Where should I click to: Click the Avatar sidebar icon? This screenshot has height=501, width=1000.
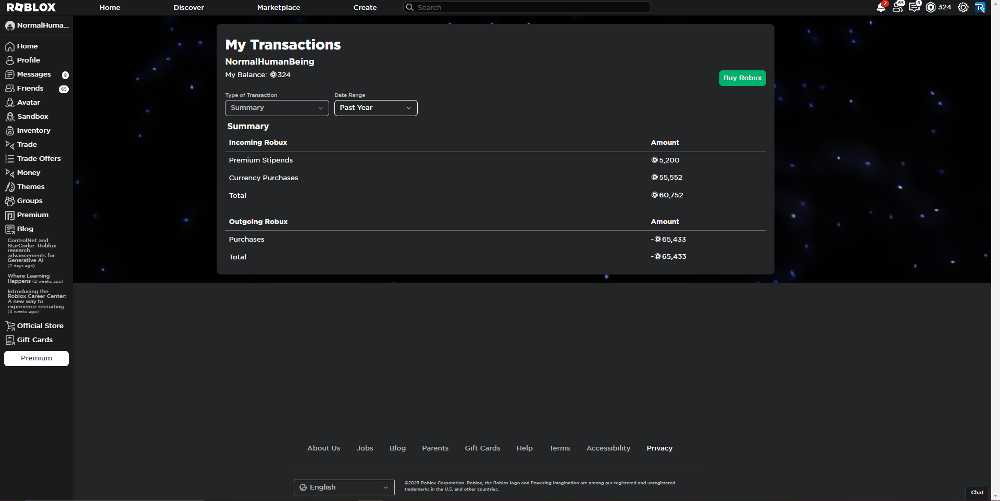10,103
